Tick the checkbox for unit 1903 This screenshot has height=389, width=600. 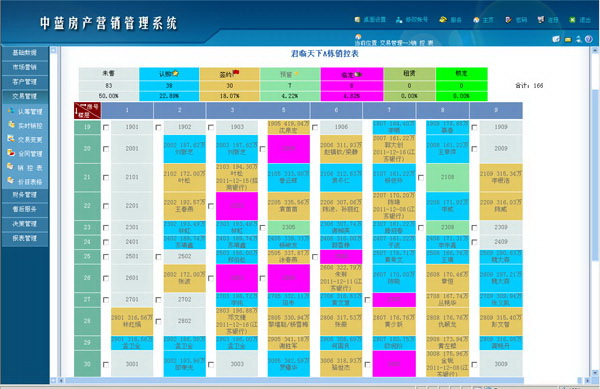click(211, 127)
